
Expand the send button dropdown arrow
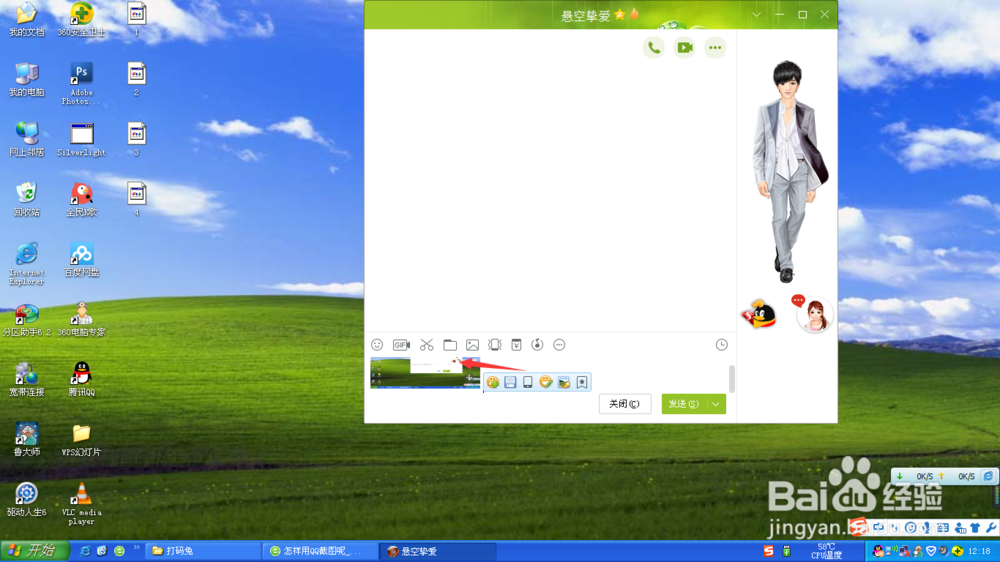point(716,404)
